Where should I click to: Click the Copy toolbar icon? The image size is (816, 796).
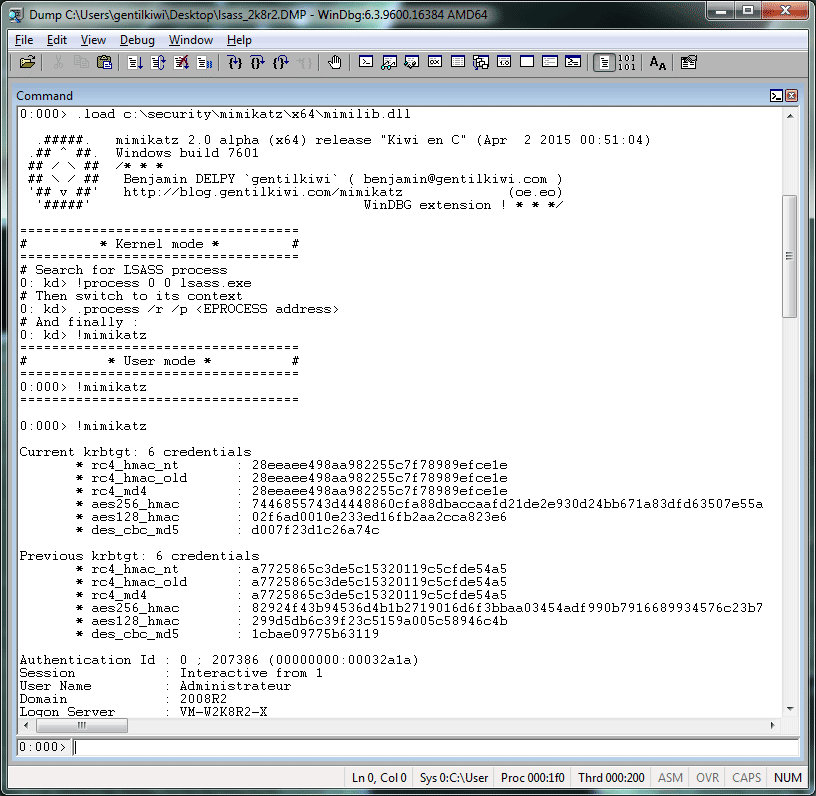(81, 62)
